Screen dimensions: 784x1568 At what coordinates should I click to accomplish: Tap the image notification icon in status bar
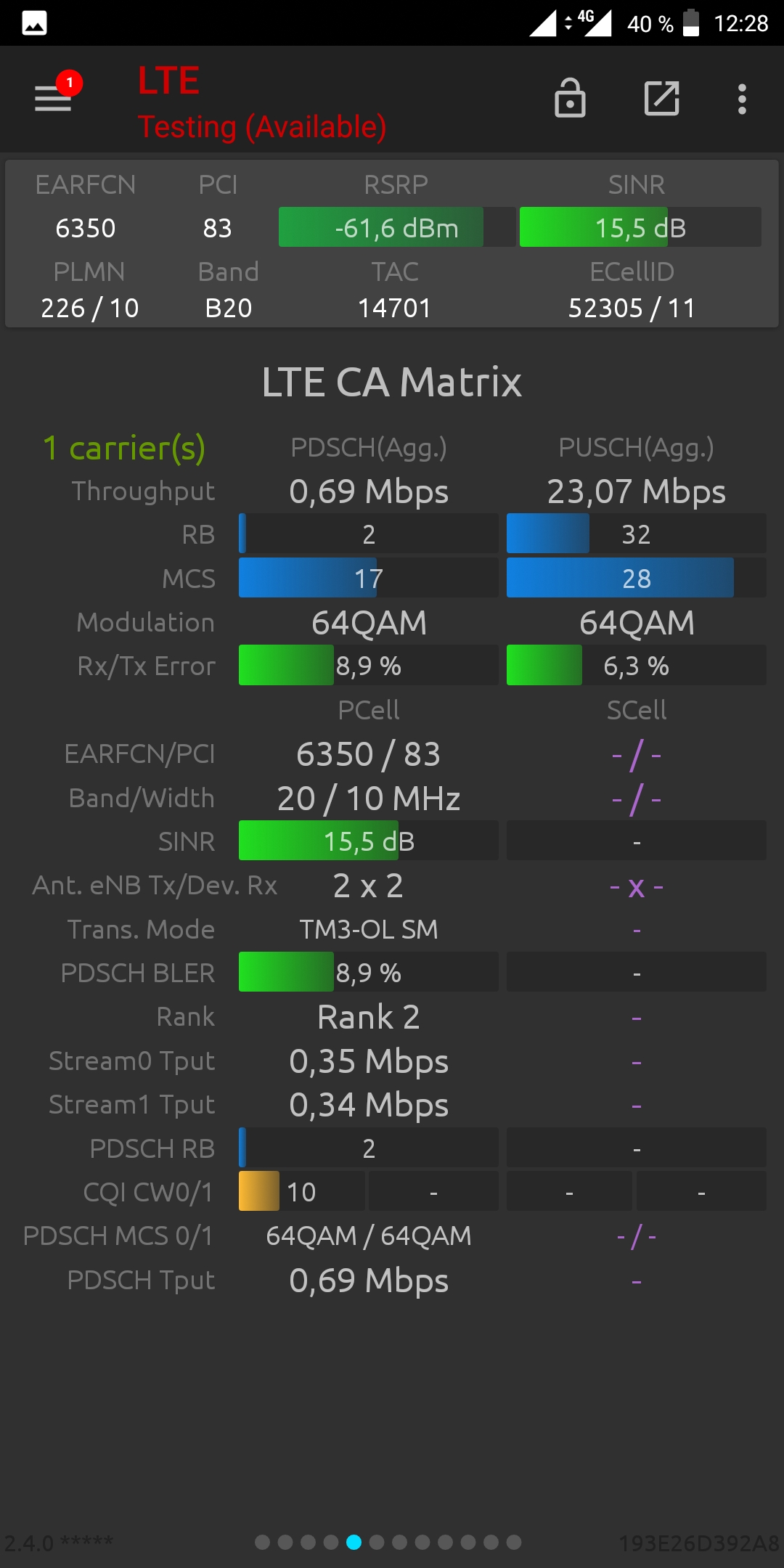click(x=34, y=23)
